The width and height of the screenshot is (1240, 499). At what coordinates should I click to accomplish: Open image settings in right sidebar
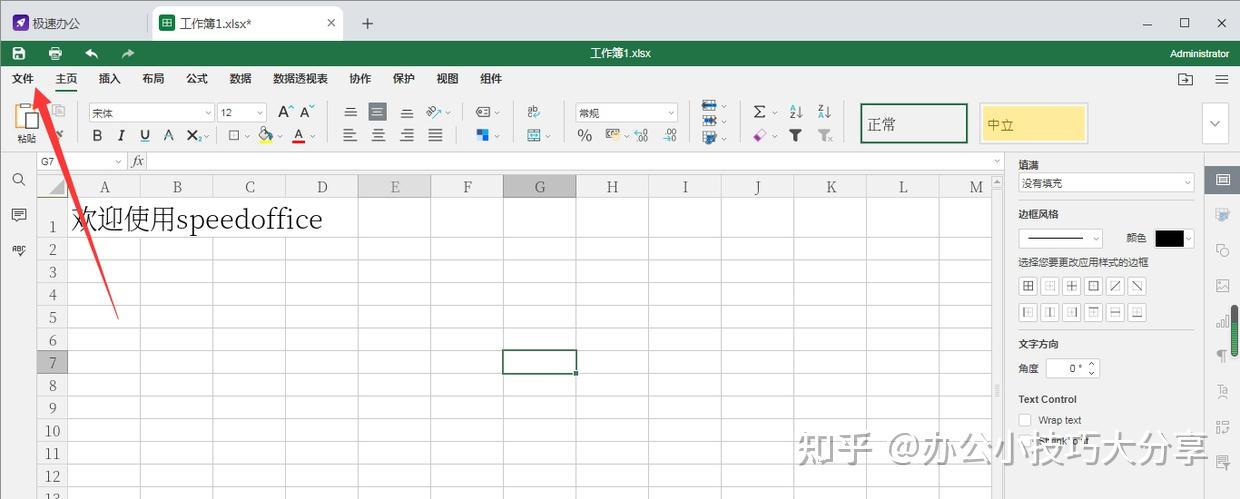point(1222,285)
